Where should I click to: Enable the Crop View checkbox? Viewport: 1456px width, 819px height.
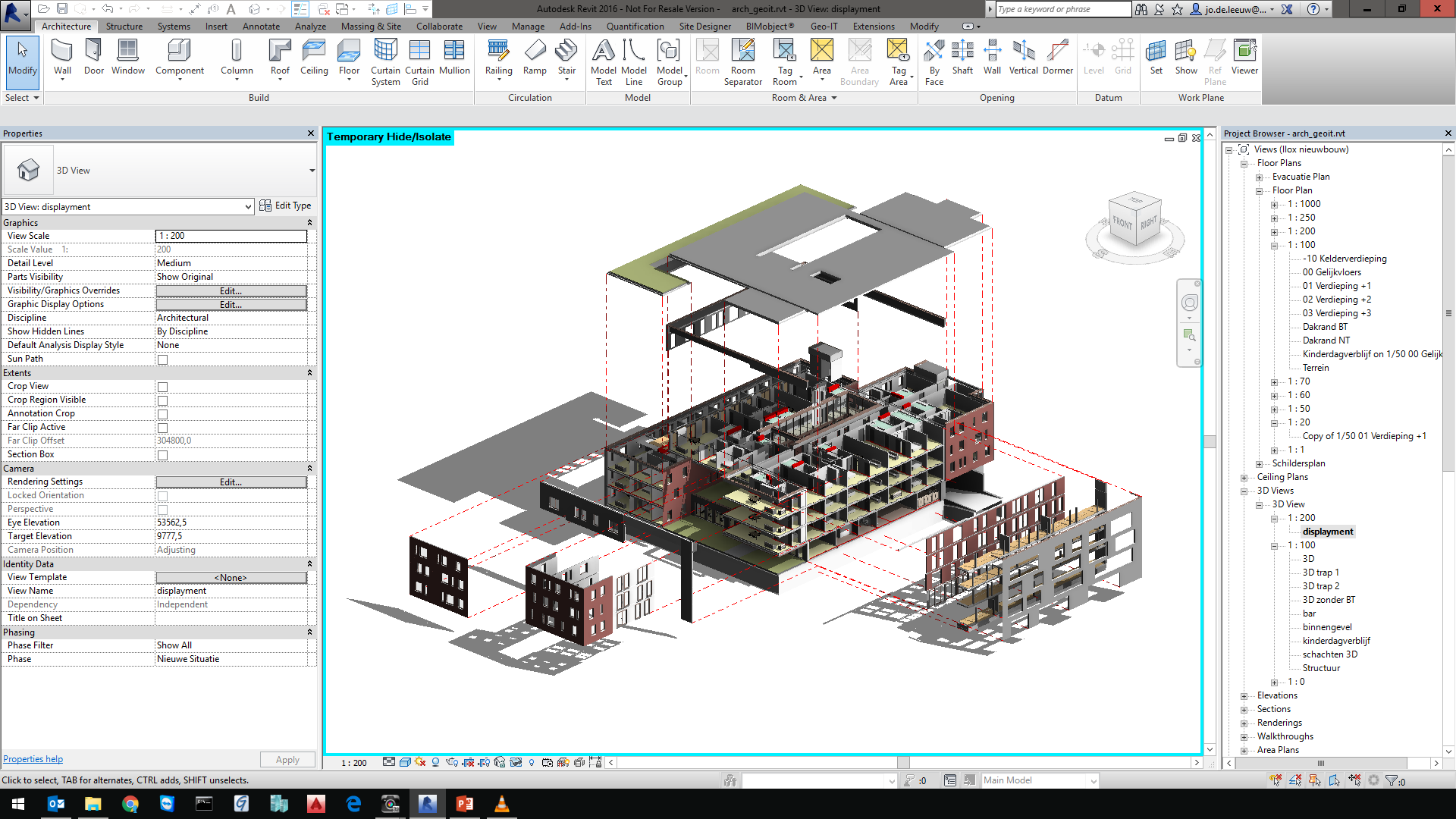[x=162, y=387]
